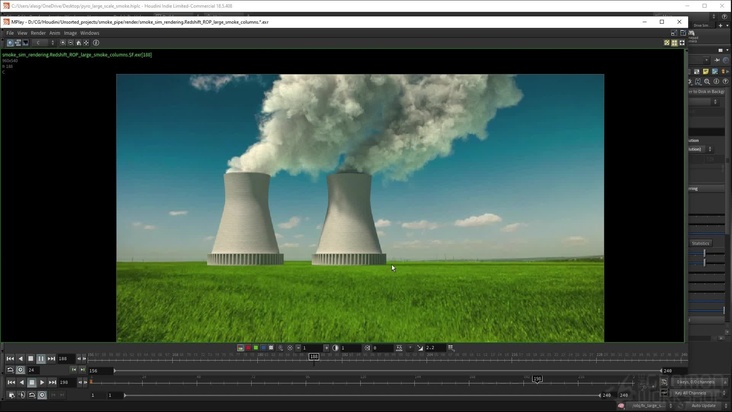Toggle the MPlay realtime playback clock icon

pos(21,370)
